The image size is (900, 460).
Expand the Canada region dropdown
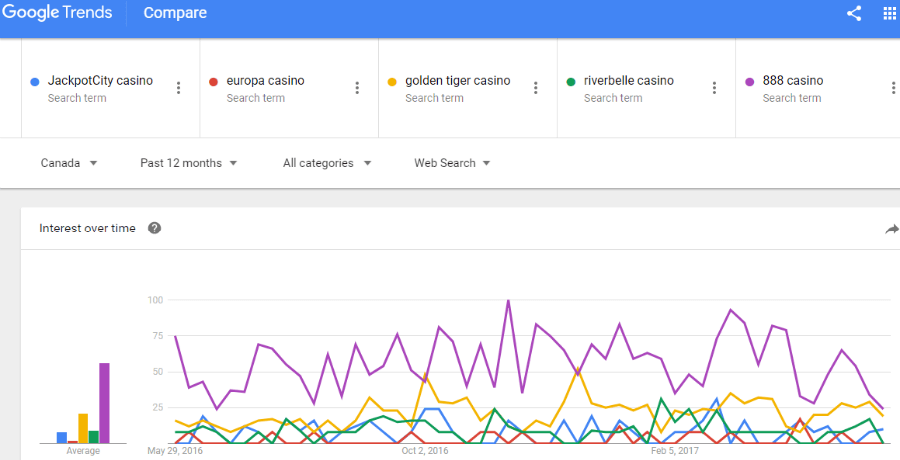[69, 163]
